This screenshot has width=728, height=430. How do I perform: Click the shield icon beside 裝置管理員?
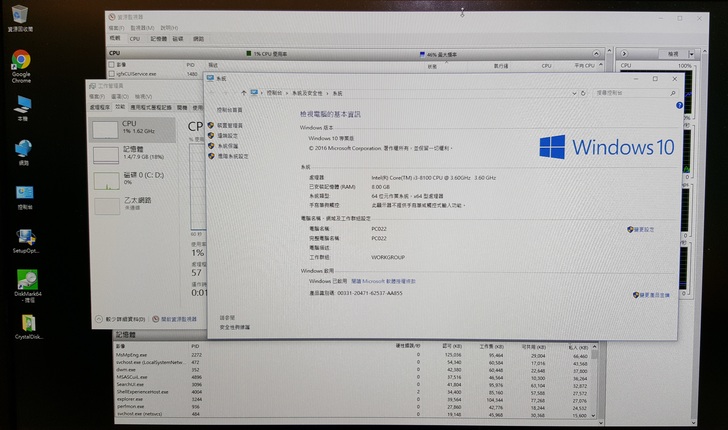[x=211, y=125]
